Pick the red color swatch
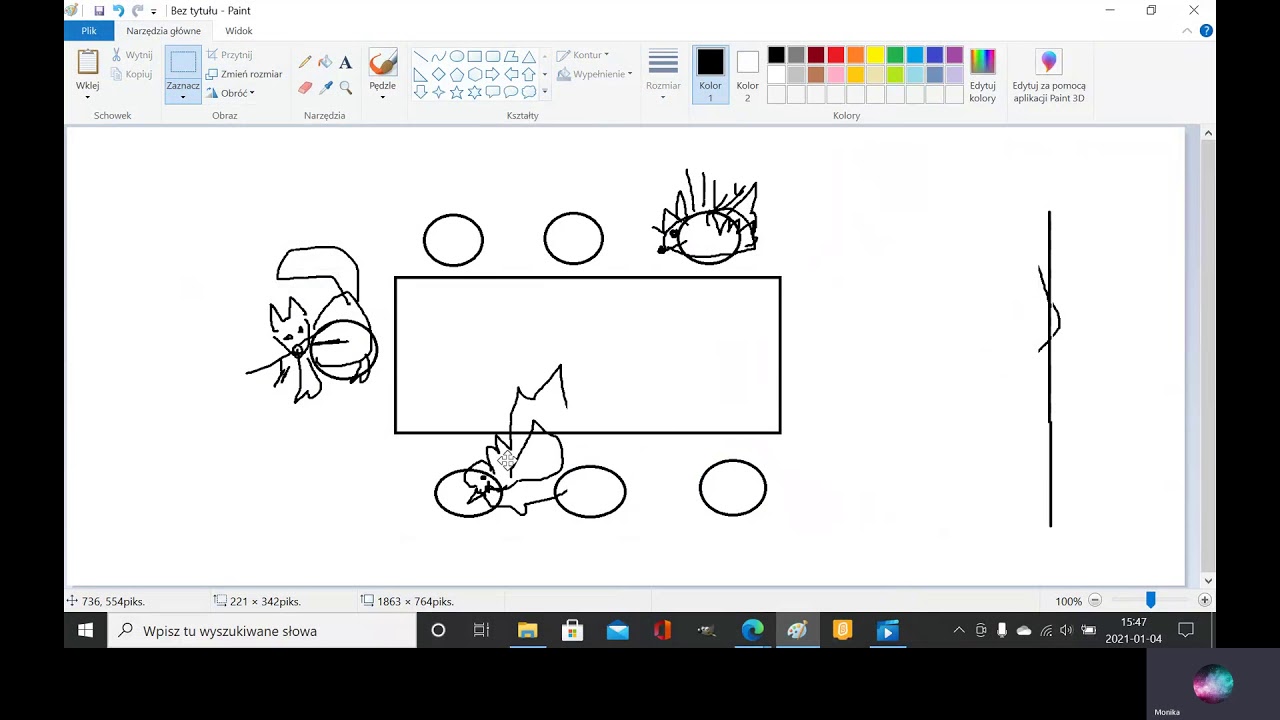The height and width of the screenshot is (720, 1280). tap(836, 55)
